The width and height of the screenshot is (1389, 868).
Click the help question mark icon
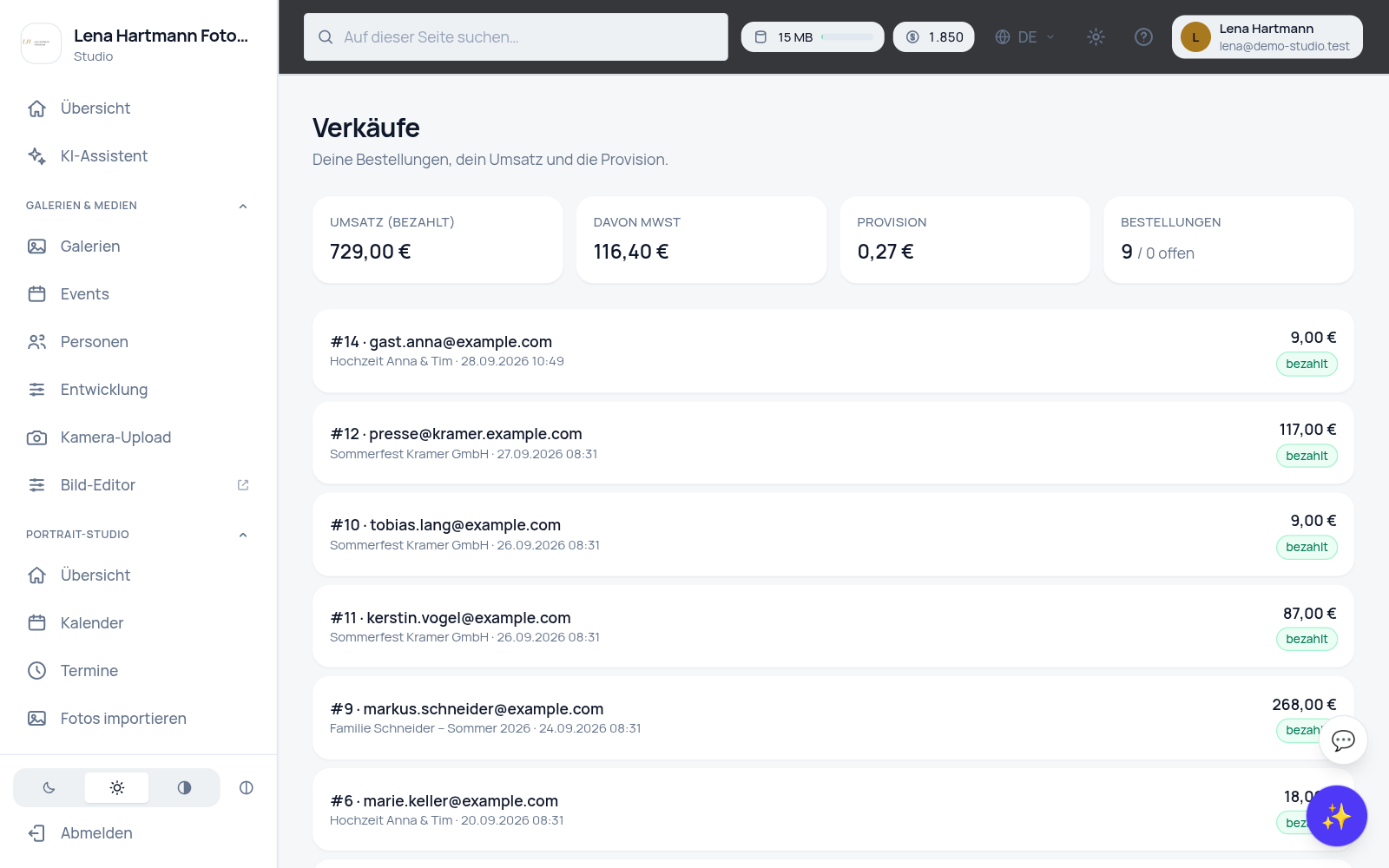1143,36
